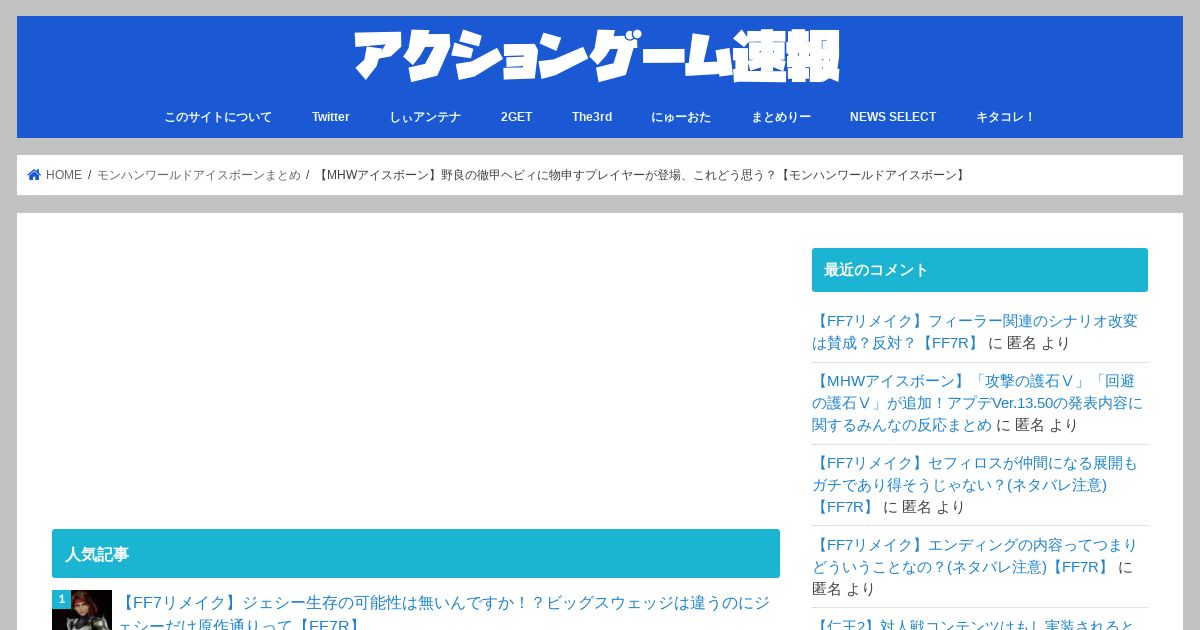Click HOME breadcrumb link
The height and width of the screenshot is (630, 1200).
[x=64, y=175]
